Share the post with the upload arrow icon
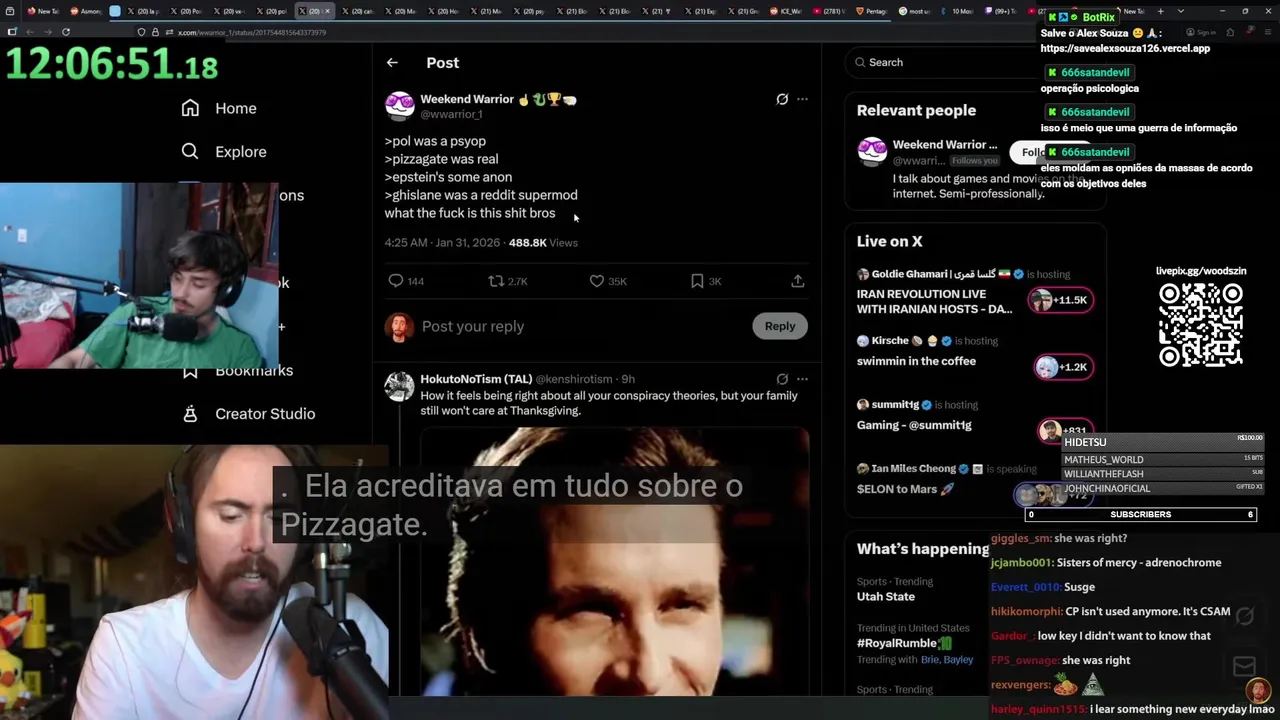Image resolution: width=1280 pixels, height=720 pixels. tap(798, 281)
